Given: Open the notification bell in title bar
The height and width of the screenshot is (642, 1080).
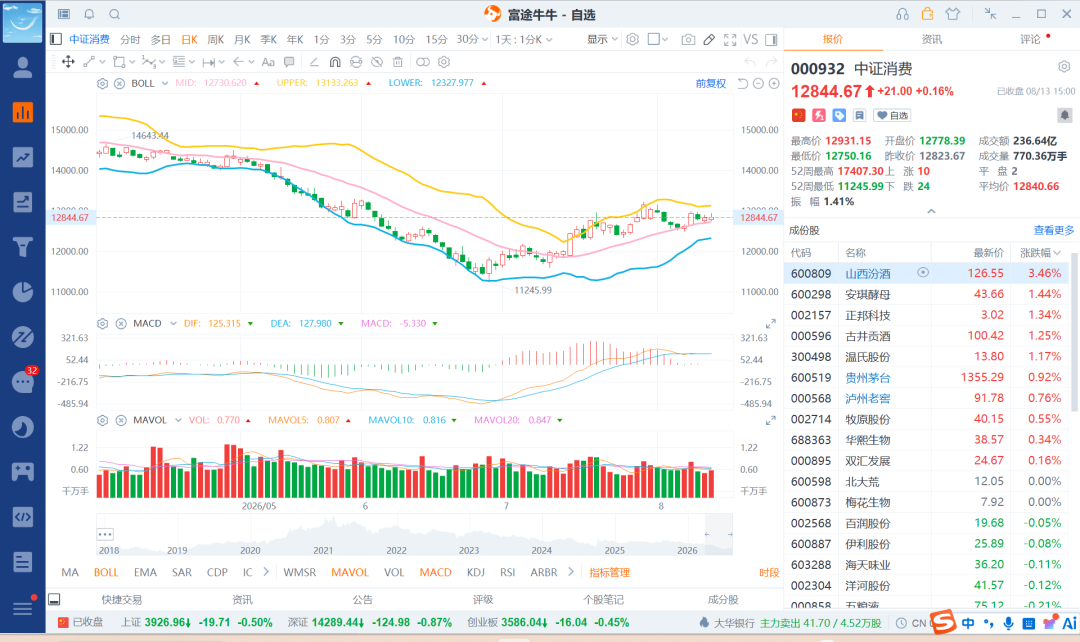Looking at the screenshot, I should pyautogui.click(x=89, y=14).
